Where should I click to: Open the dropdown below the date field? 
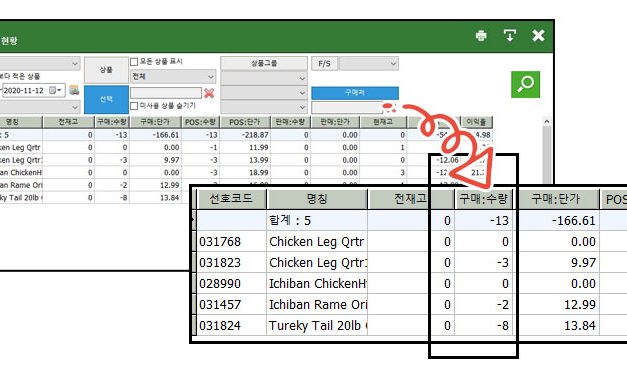point(40,107)
